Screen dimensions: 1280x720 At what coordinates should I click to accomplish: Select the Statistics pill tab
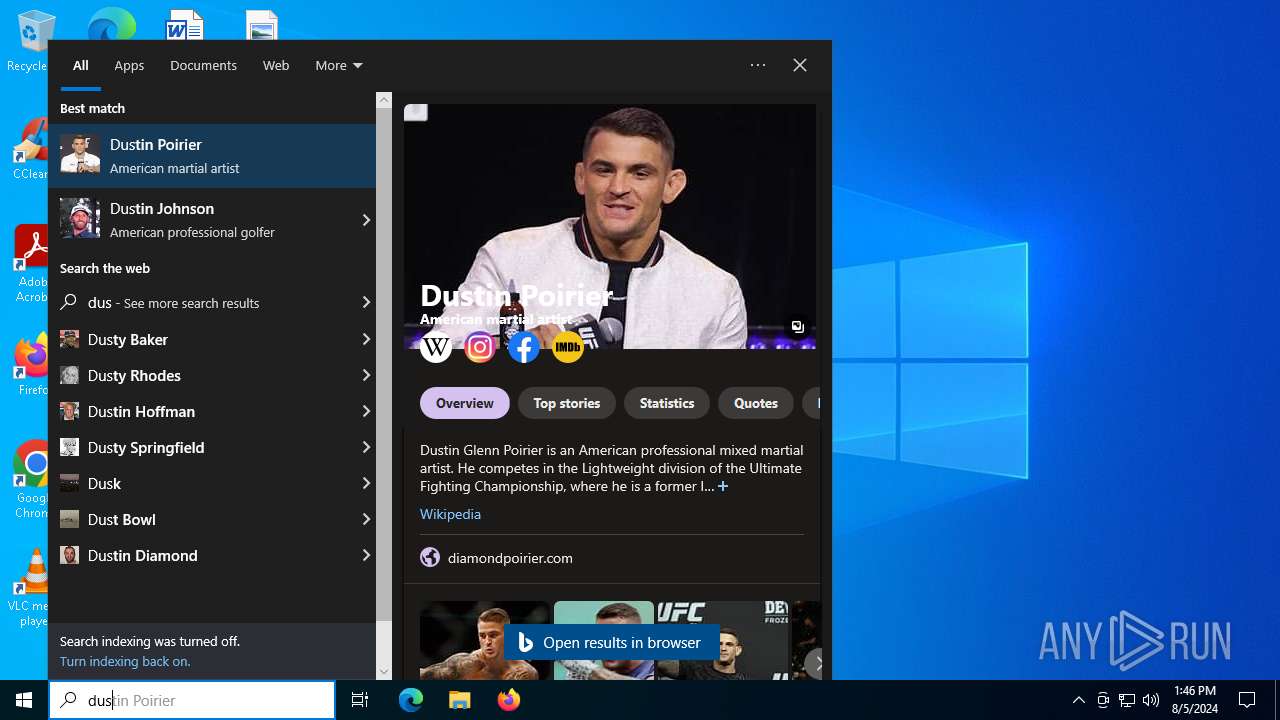tap(667, 403)
